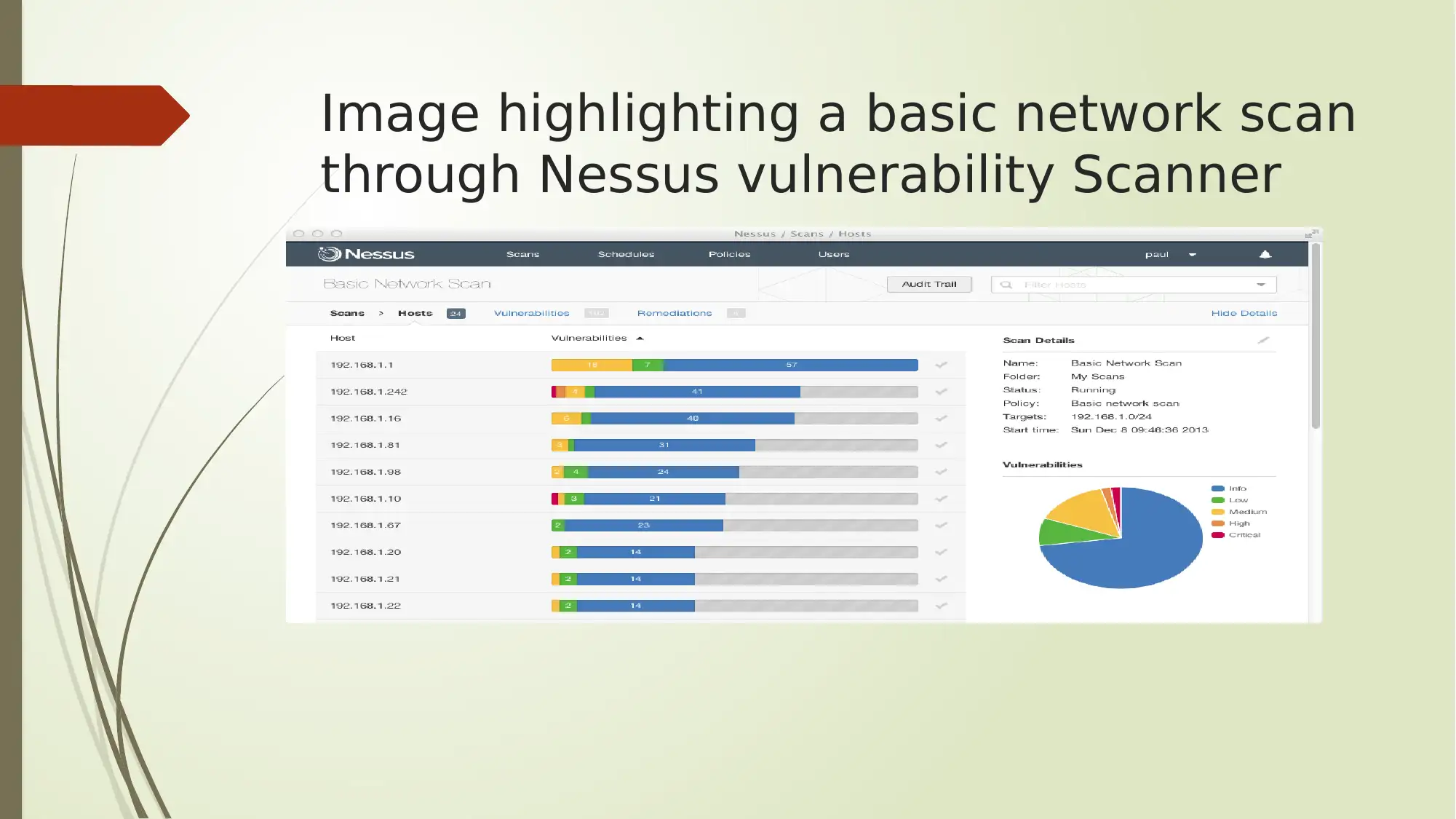
Task: Click the Users navigation icon
Action: 834,253
